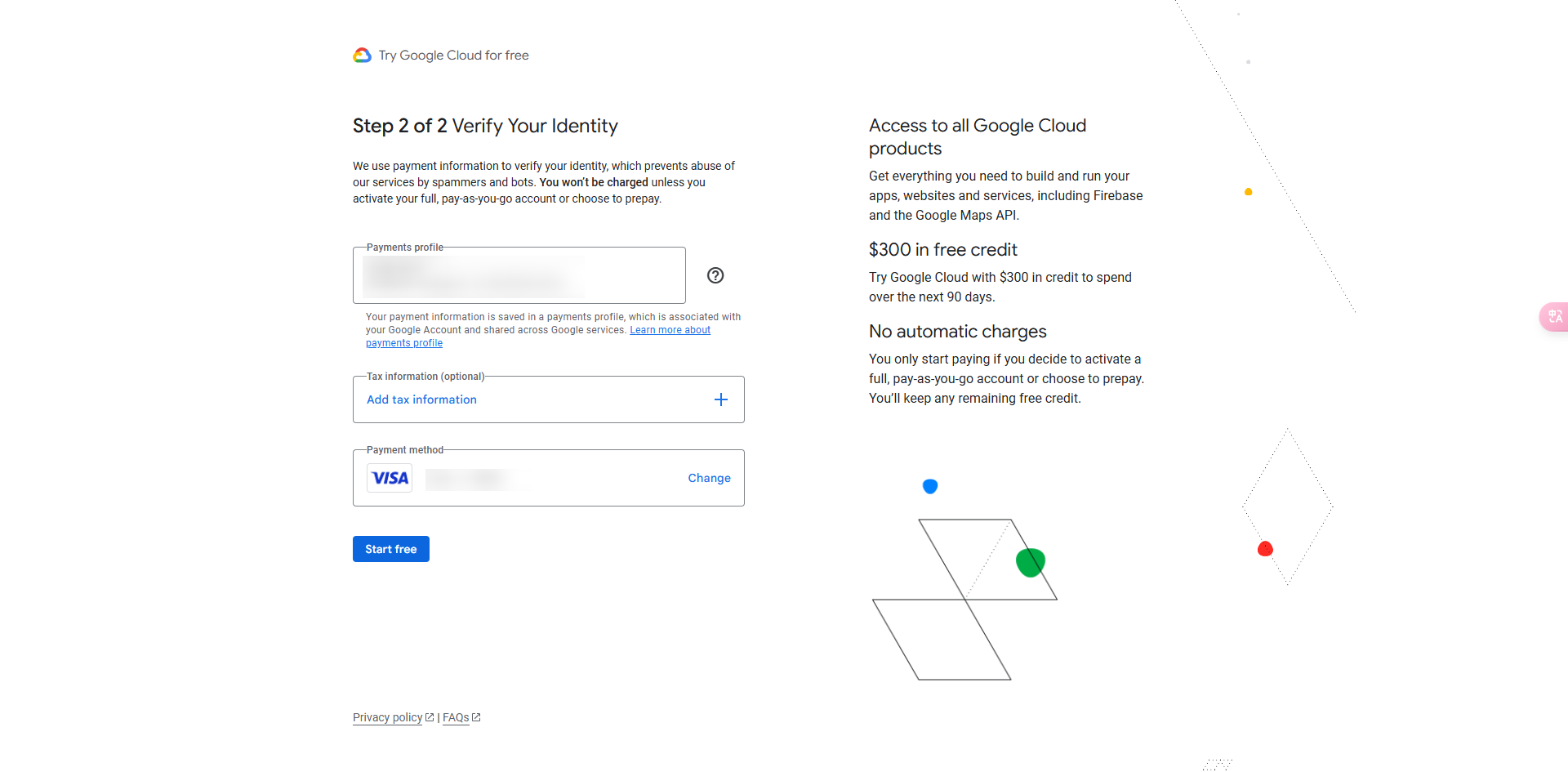Screen dimensions: 1568x772
Task: Select the Payments profile field
Action: pos(519,276)
